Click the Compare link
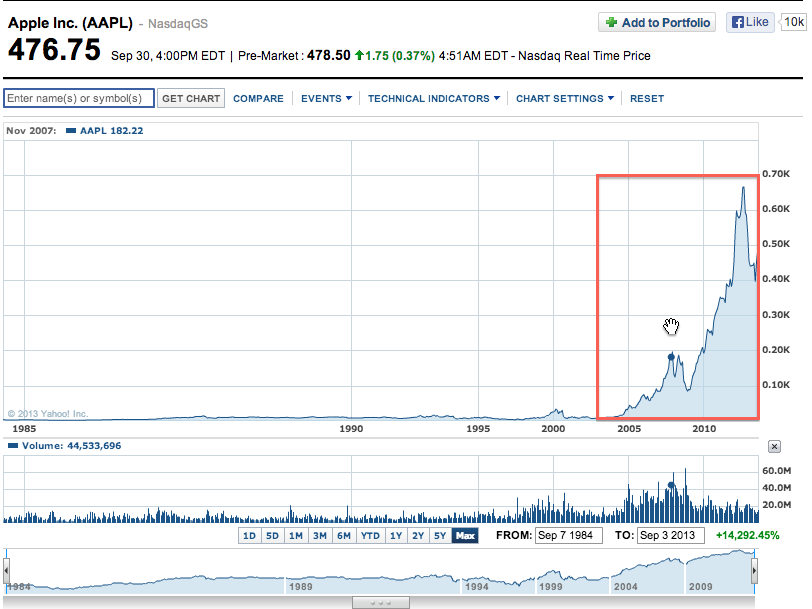Screen dimensions: 812x609 coord(258,98)
